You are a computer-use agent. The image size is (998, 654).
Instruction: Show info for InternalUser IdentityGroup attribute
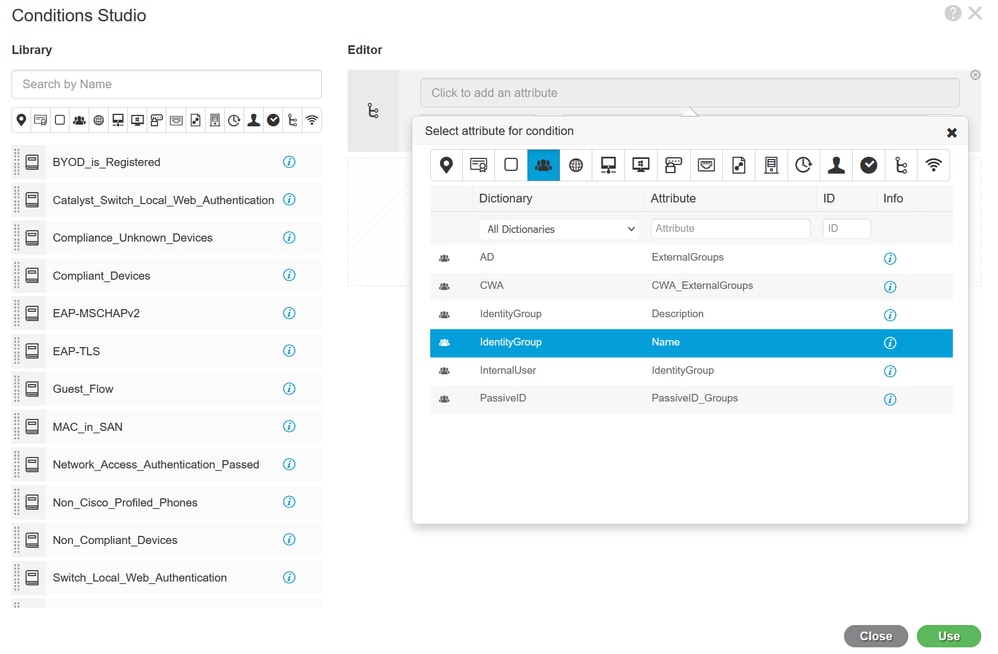click(890, 371)
